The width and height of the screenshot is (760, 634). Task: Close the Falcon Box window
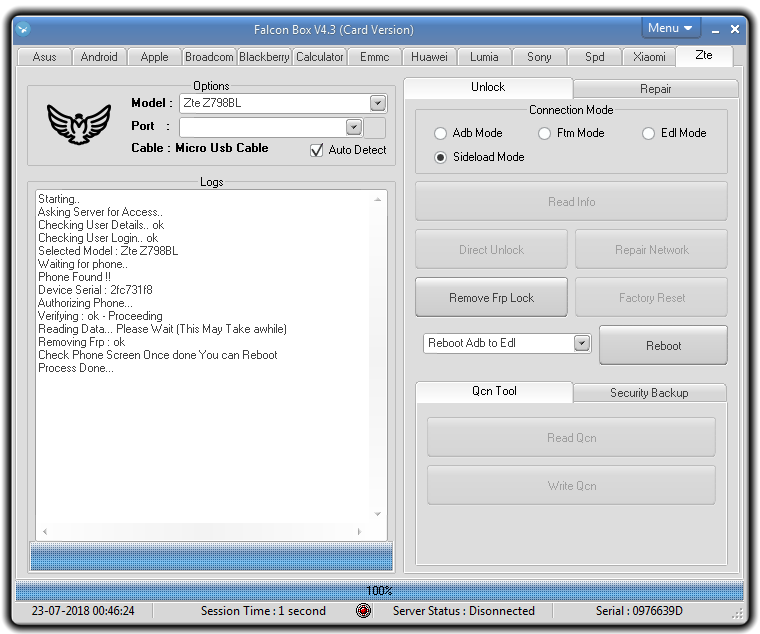[x=735, y=29]
